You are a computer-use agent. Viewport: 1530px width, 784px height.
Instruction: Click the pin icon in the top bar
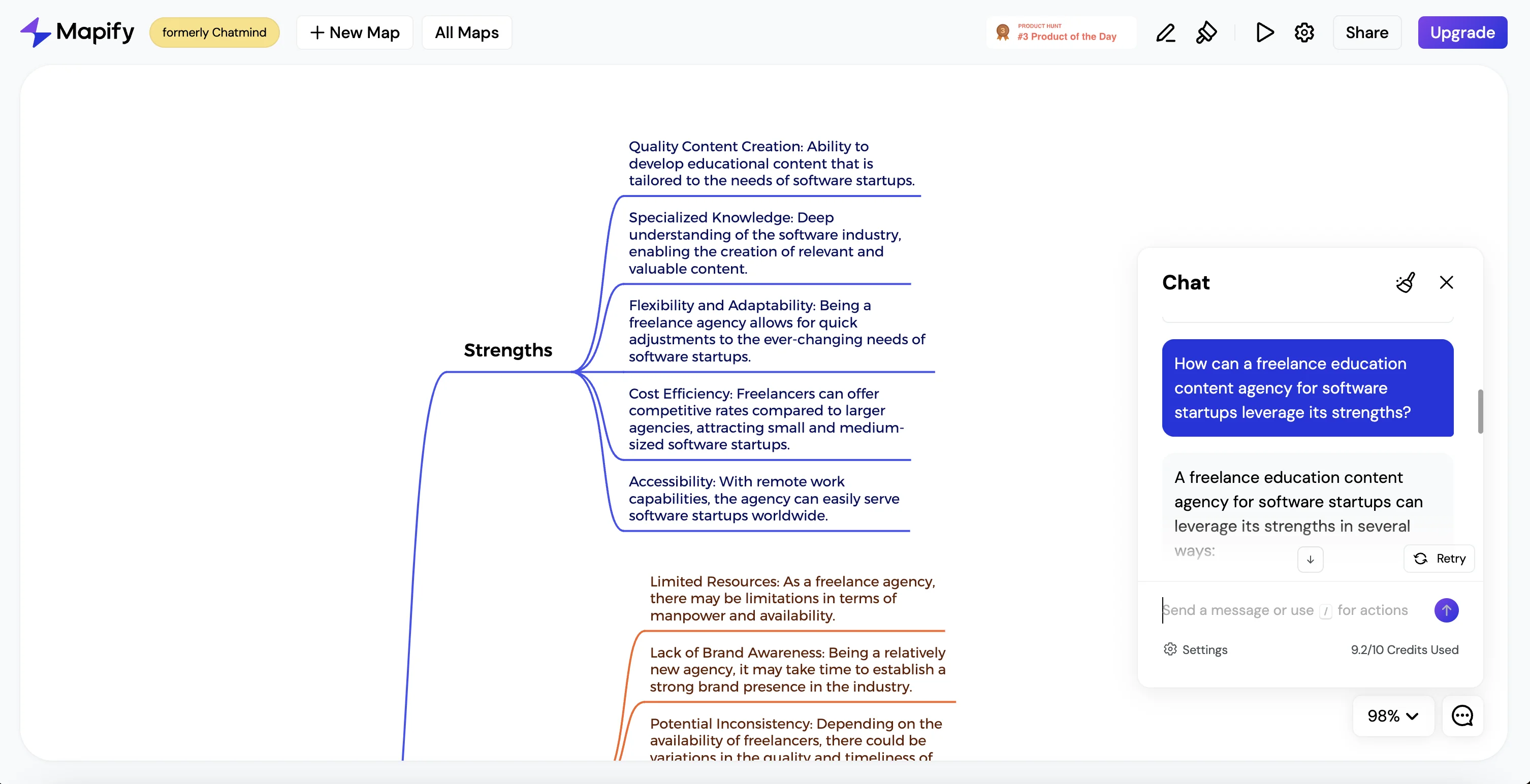(x=1206, y=32)
